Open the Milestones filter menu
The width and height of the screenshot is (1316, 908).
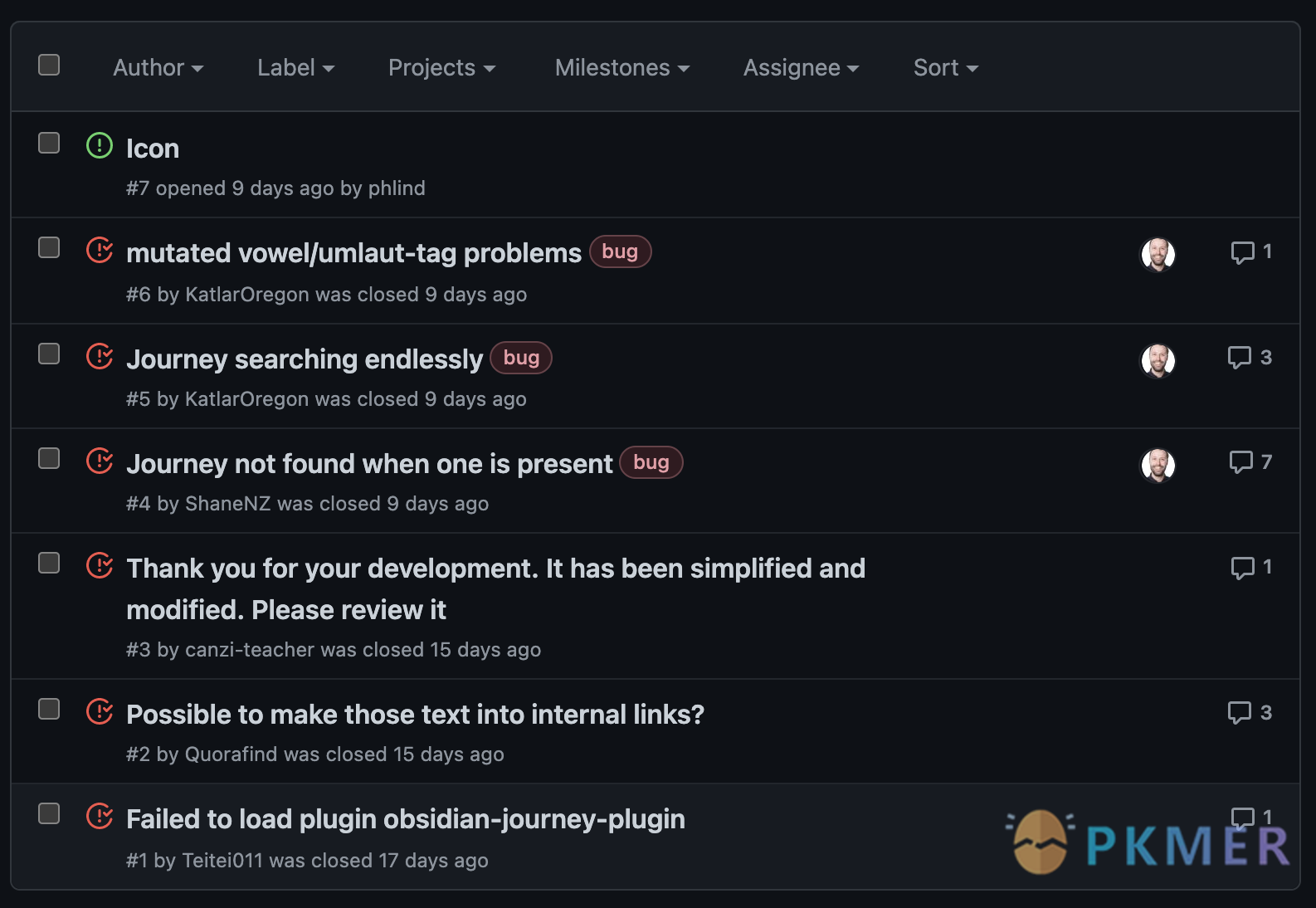click(621, 68)
